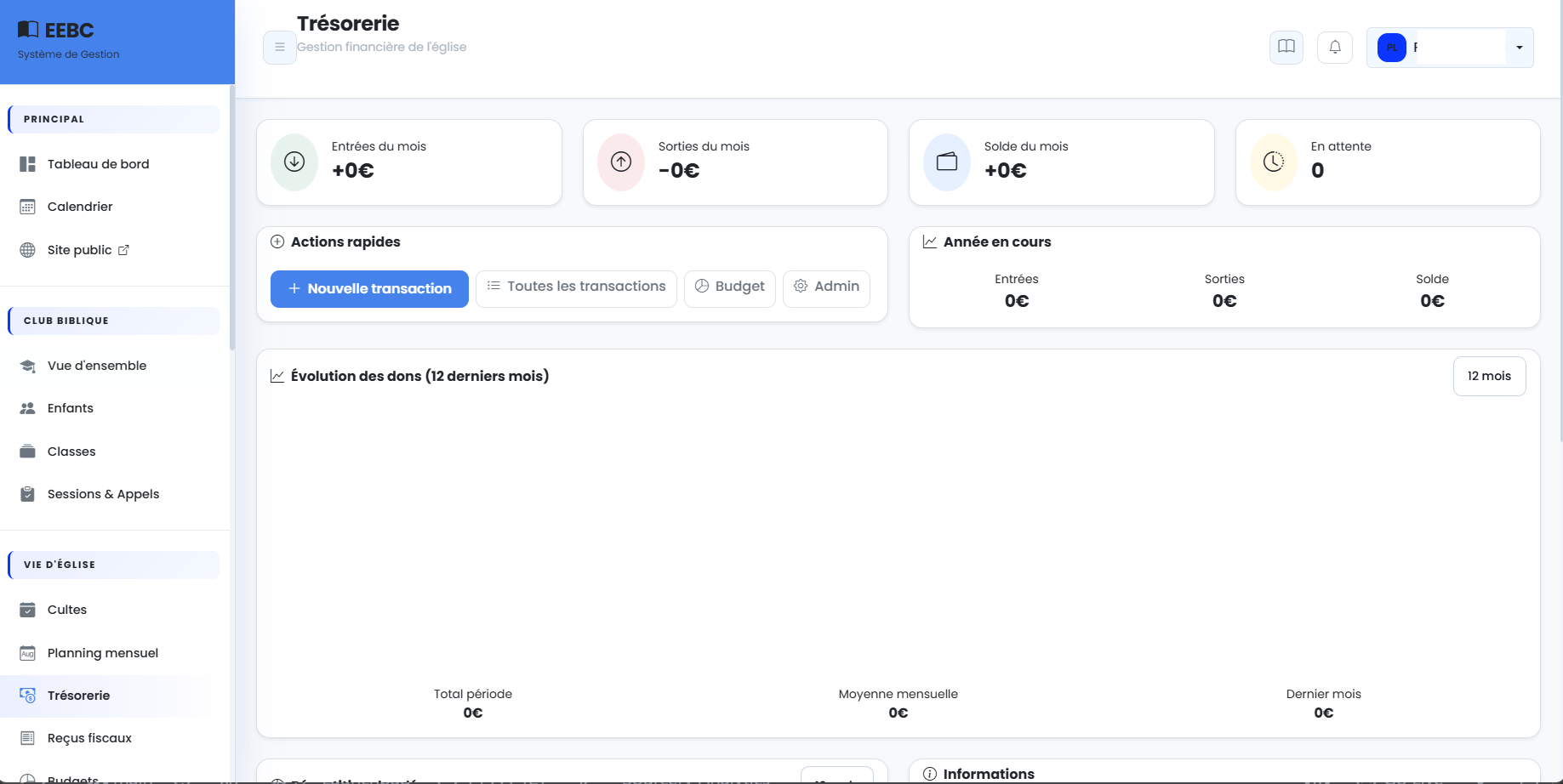
Task: Expand the Planning mensuel entry
Action: tap(102, 653)
